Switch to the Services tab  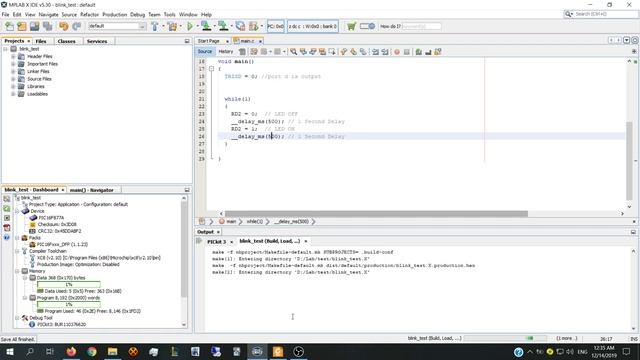97,41
